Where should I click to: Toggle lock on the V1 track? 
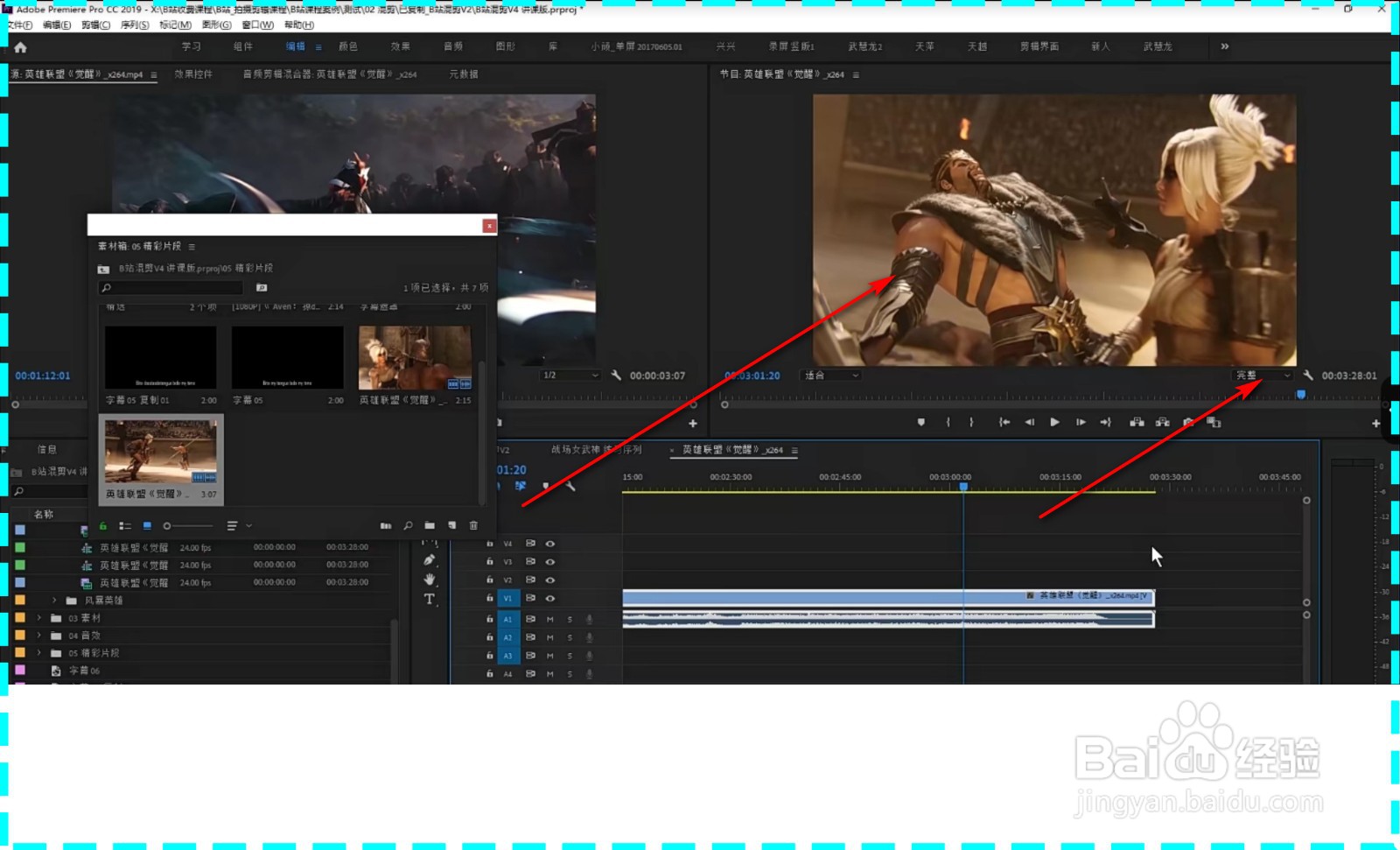[490, 599]
